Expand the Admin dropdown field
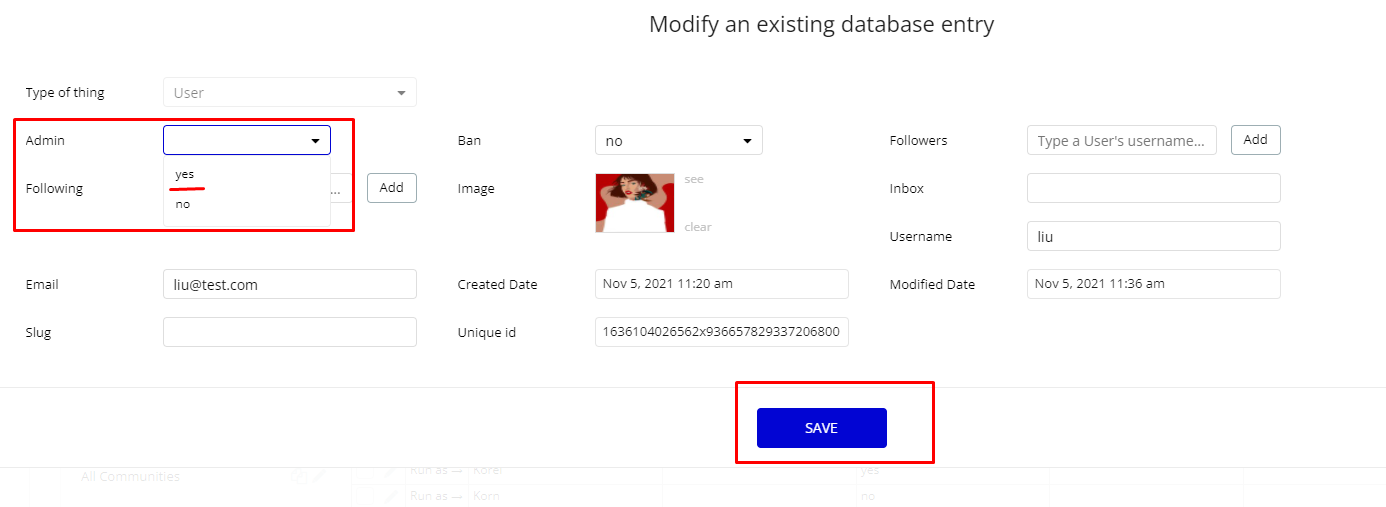 click(246, 141)
